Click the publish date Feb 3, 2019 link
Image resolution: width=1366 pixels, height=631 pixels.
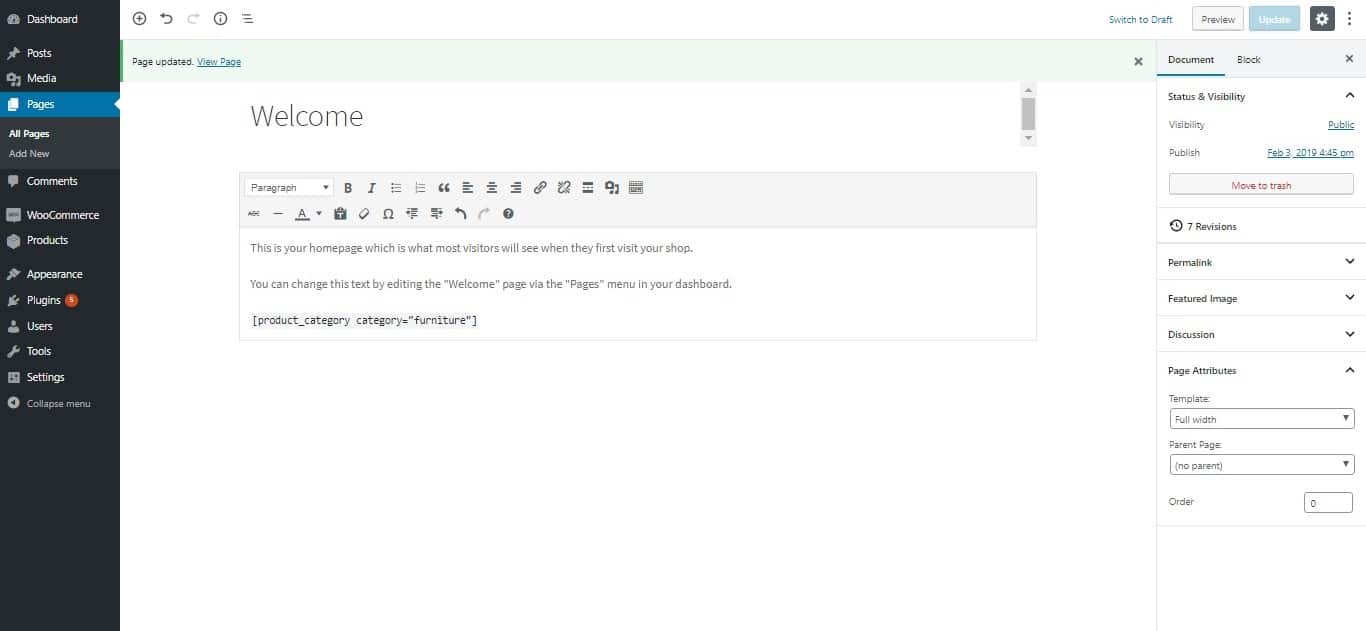[1310, 153]
